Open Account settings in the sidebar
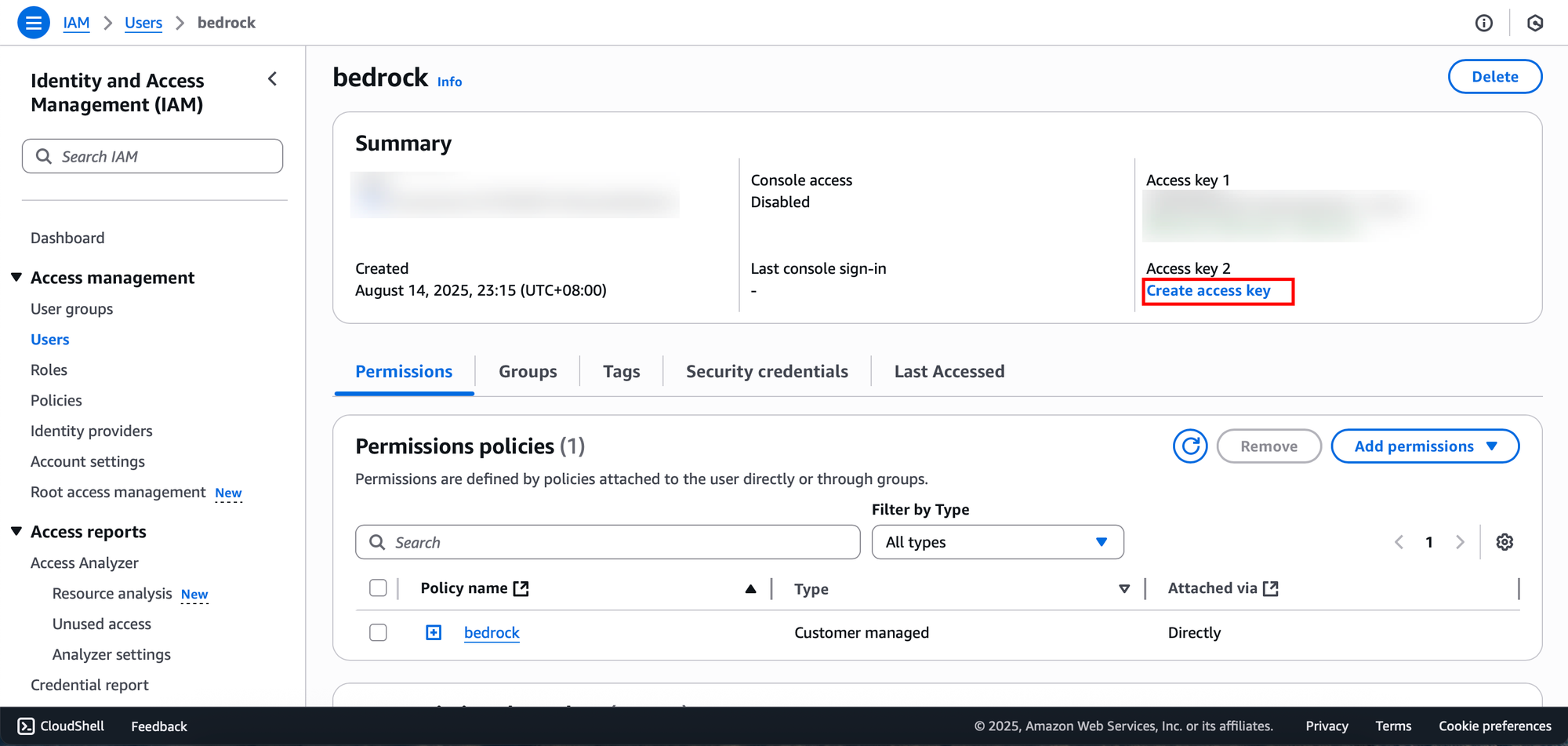 [x=88, y=461]
